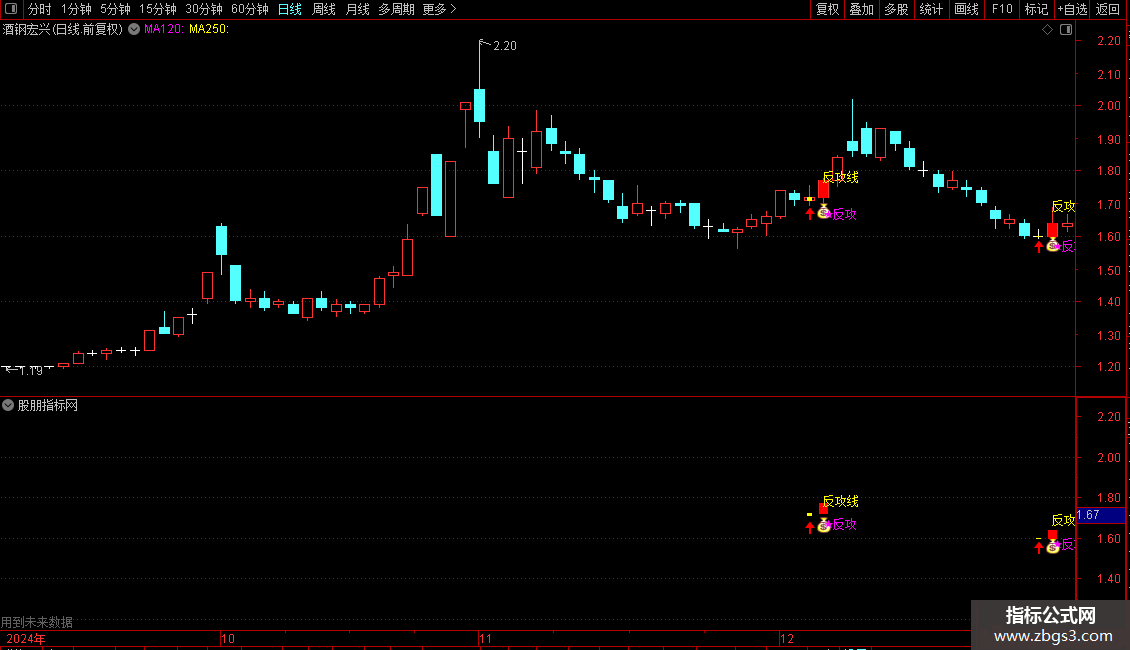The height and width of the screenshot is (650, 1130).
Task: Open F10 company info
Action: (1002, 9)
